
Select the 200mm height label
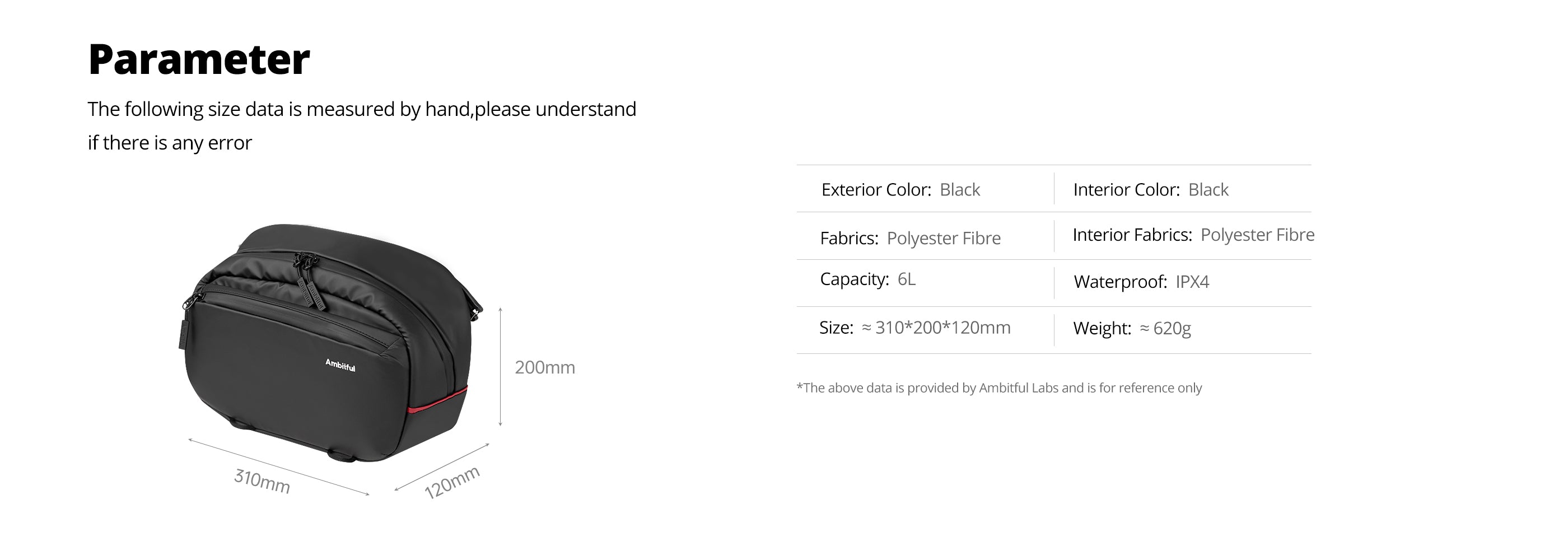545,368
